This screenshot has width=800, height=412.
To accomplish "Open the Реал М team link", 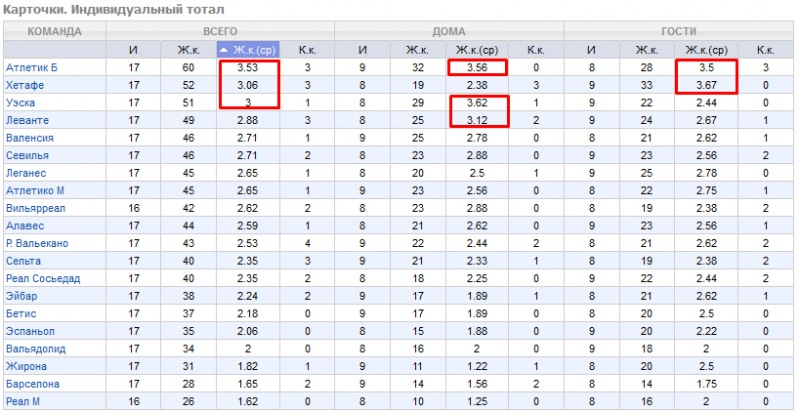I will point(23,401).
